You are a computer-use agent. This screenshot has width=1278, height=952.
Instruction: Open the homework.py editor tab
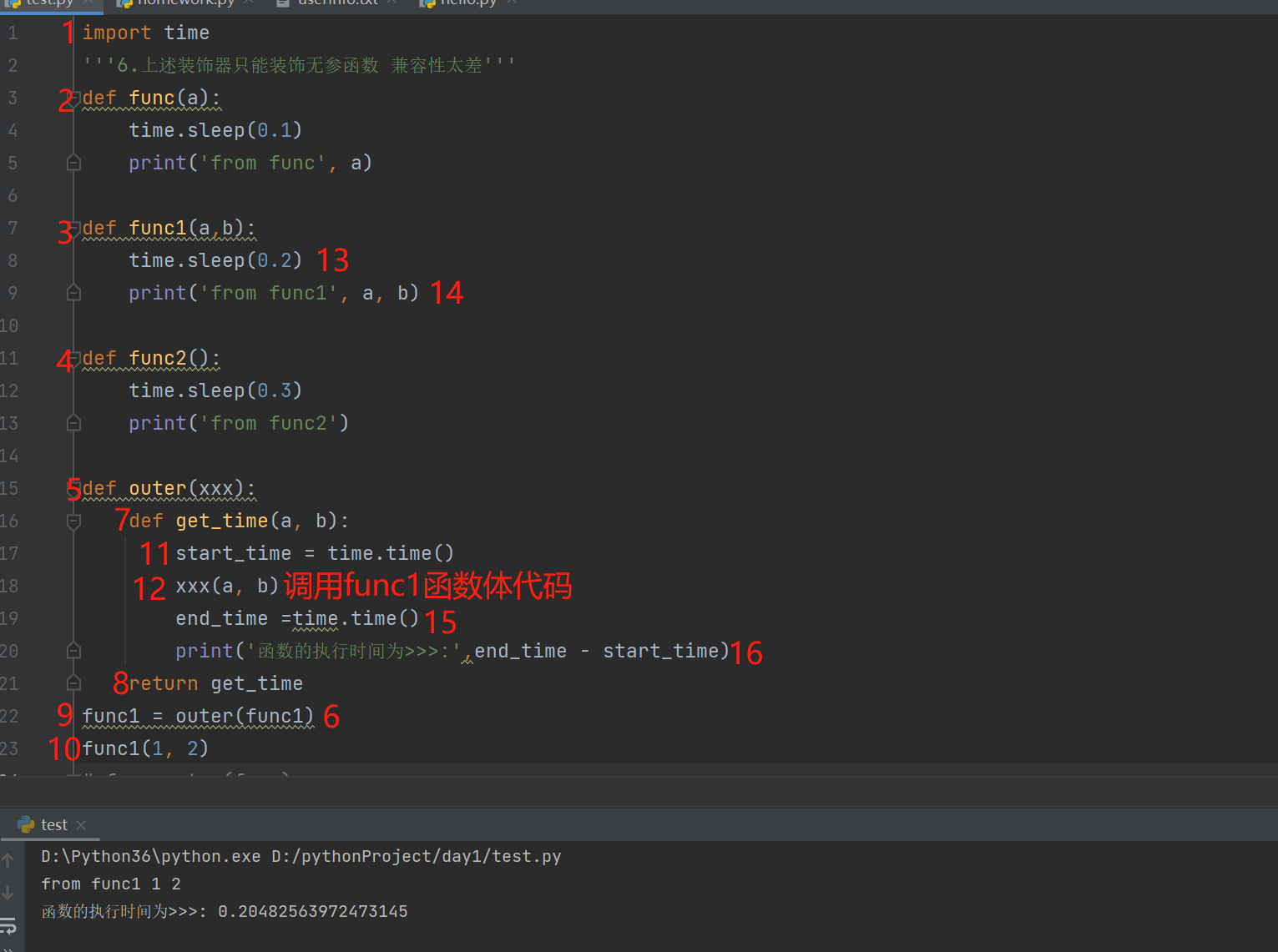point(186,3)
